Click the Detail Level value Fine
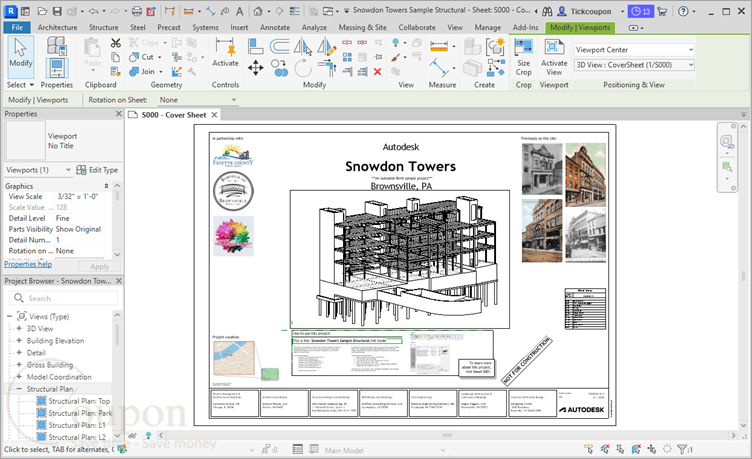 (80, 218)
